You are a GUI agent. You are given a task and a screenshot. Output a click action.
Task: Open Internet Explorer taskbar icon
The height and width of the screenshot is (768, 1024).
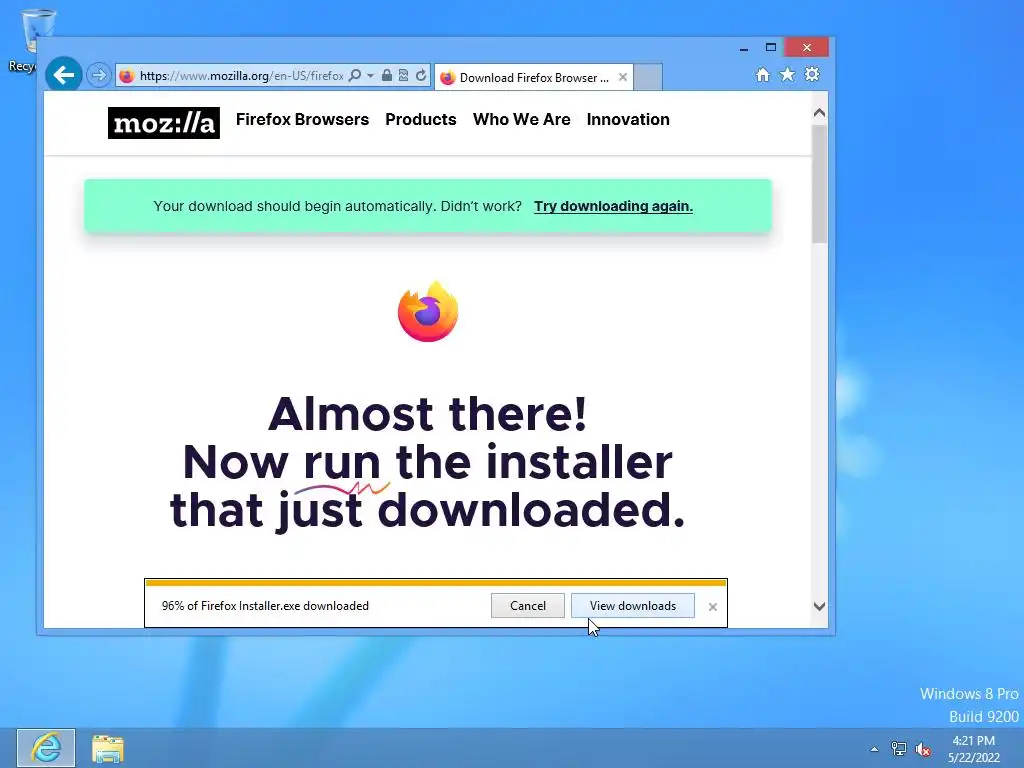(x=46, y=748)
